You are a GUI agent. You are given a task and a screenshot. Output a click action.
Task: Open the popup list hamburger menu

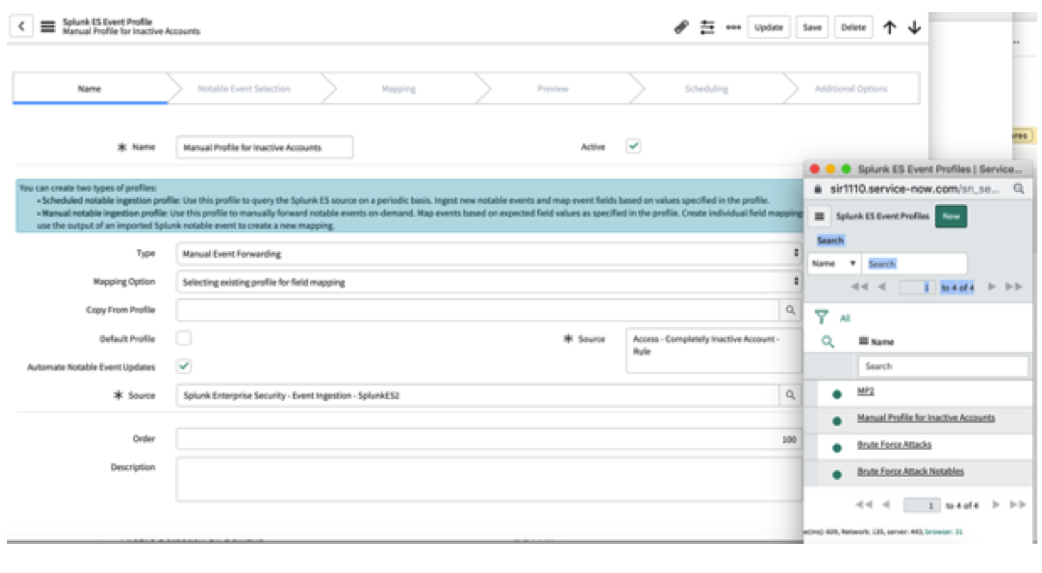coord(819,216)
